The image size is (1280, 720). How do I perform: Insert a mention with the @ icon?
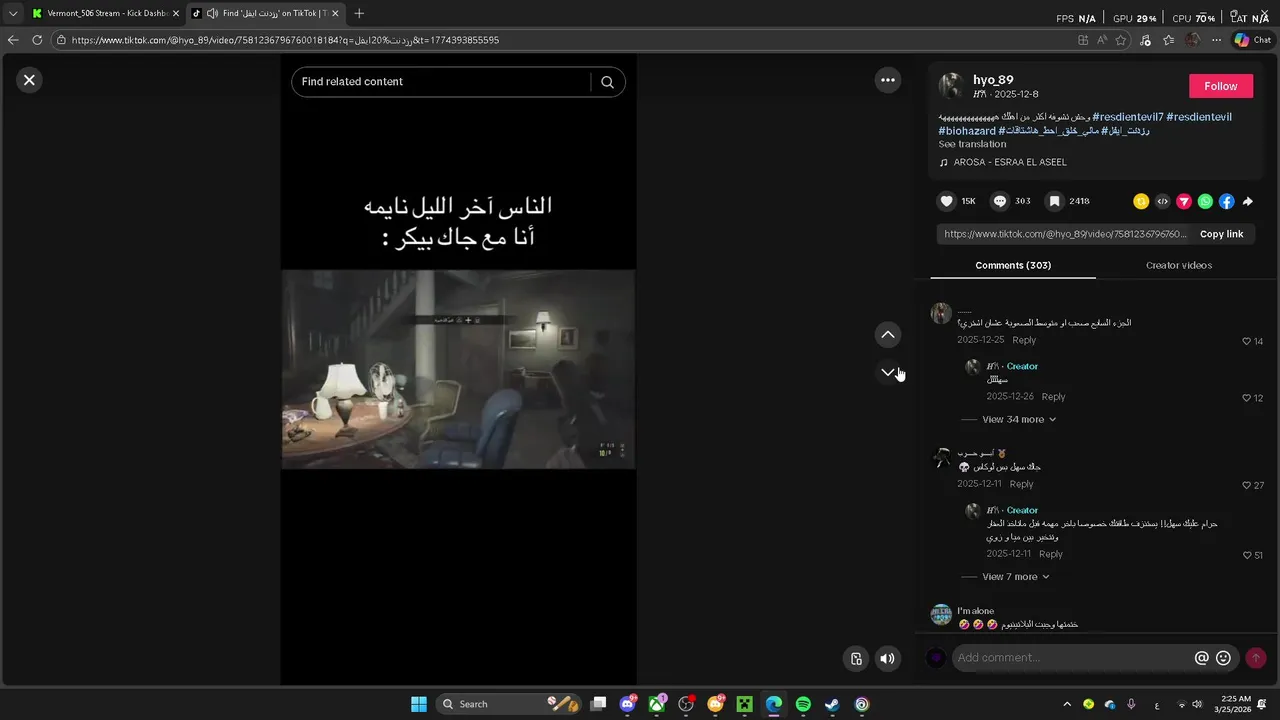point(1202,658)
